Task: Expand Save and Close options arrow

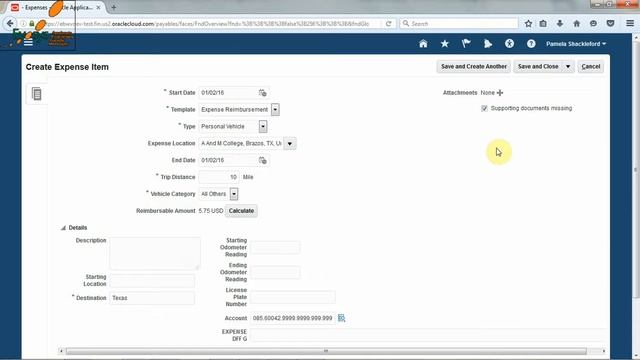Action: point(568,67)
